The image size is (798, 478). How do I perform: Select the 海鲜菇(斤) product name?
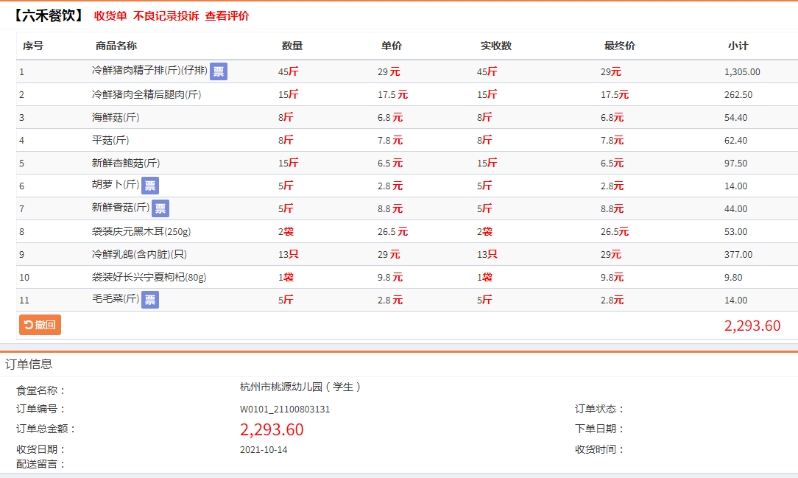[116, 118]
